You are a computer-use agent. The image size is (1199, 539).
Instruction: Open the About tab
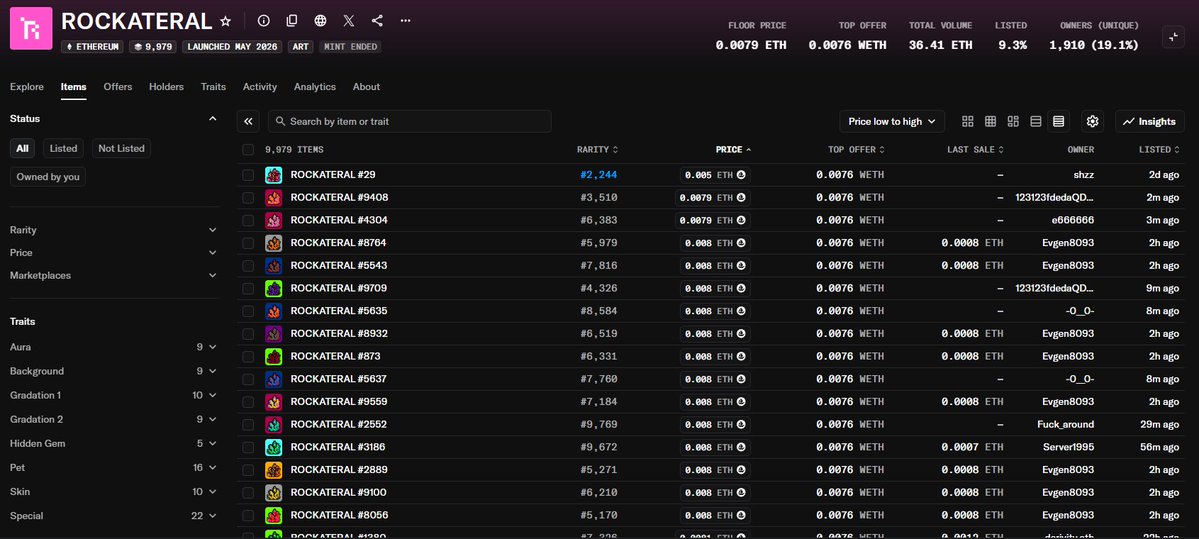366,87
